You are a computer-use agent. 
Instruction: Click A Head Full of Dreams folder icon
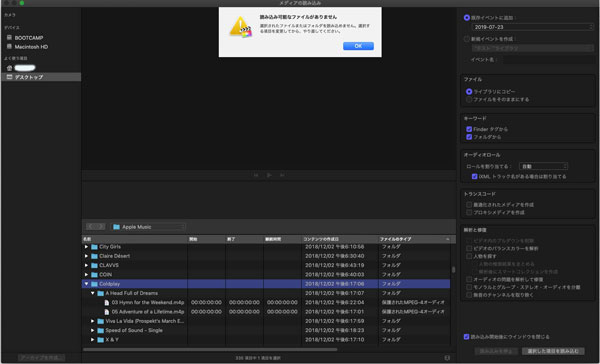pyautogui.click(x=101, y=293)
